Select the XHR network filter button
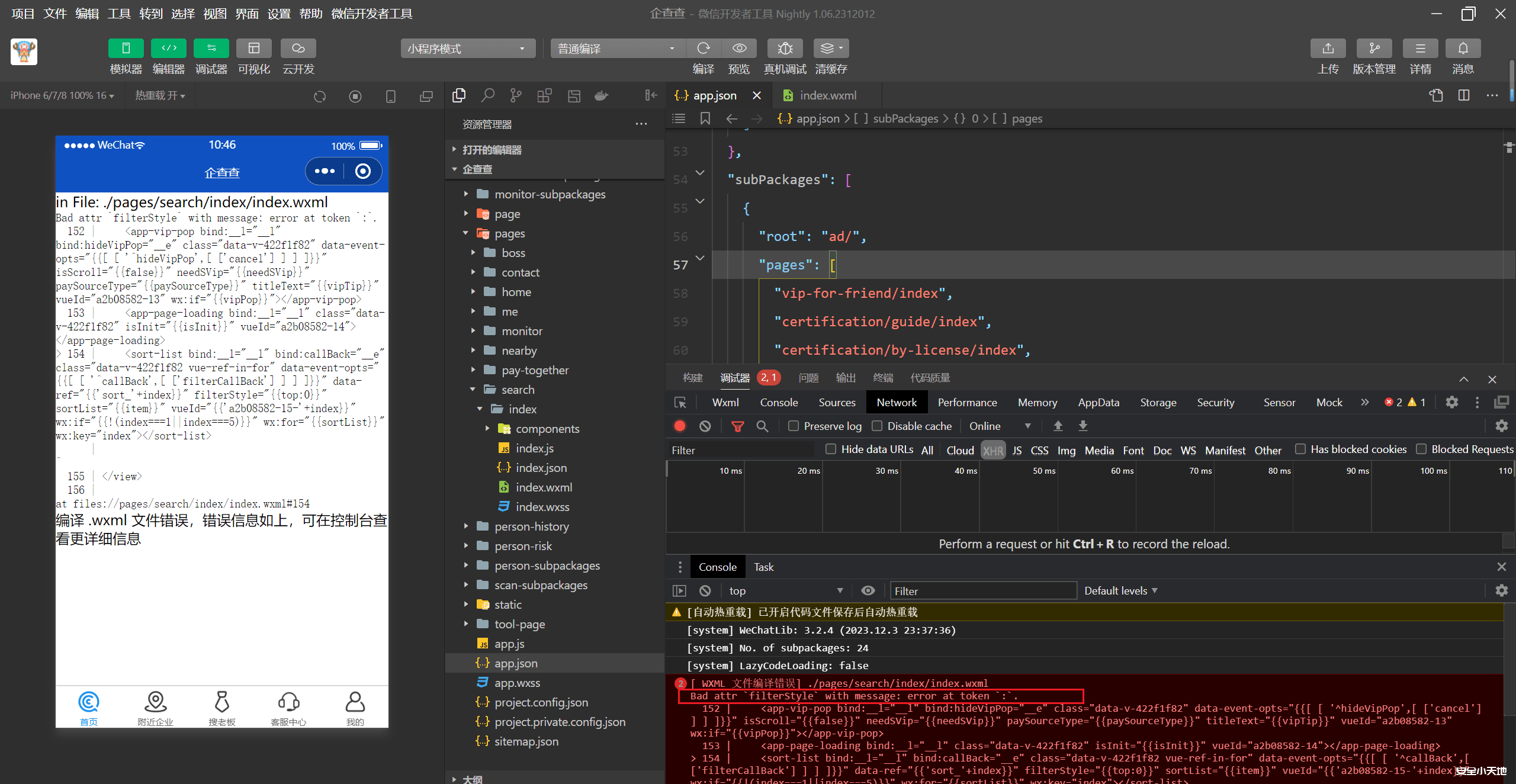The width and height of the screenshot is (1516, 784). point(993,450)
